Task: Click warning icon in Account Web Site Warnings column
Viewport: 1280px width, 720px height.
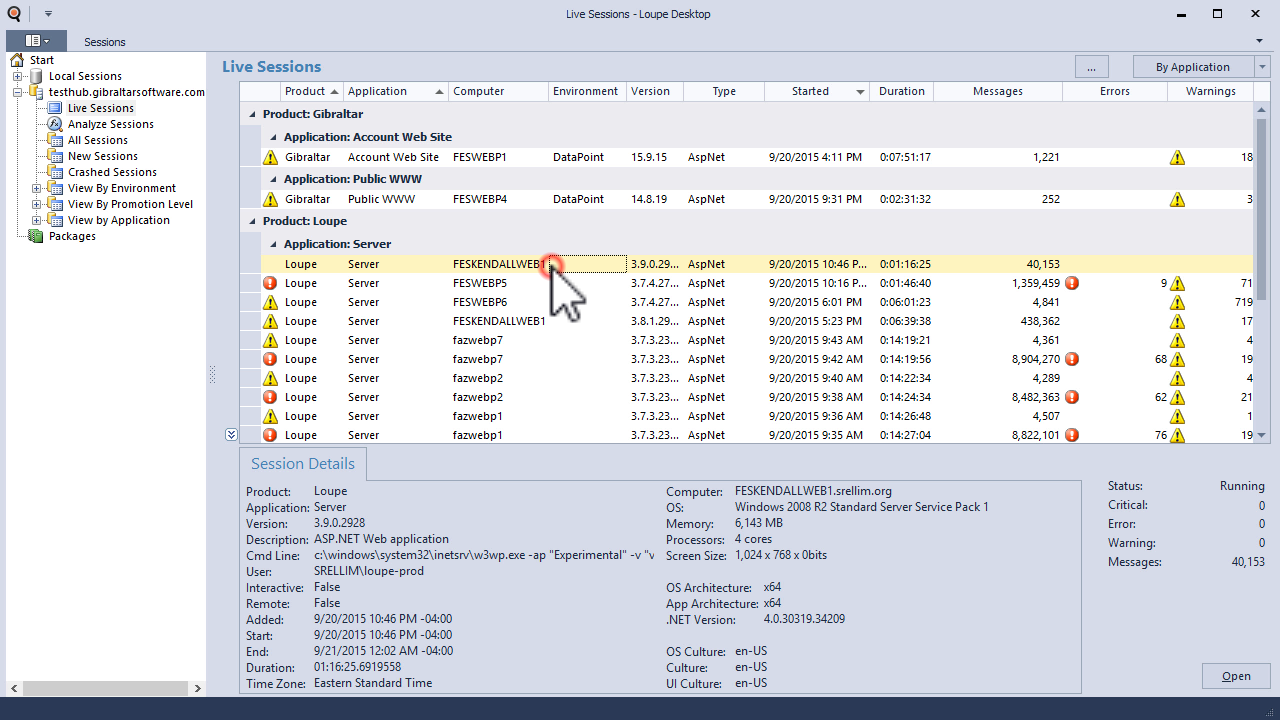Action: point(1178,157)
